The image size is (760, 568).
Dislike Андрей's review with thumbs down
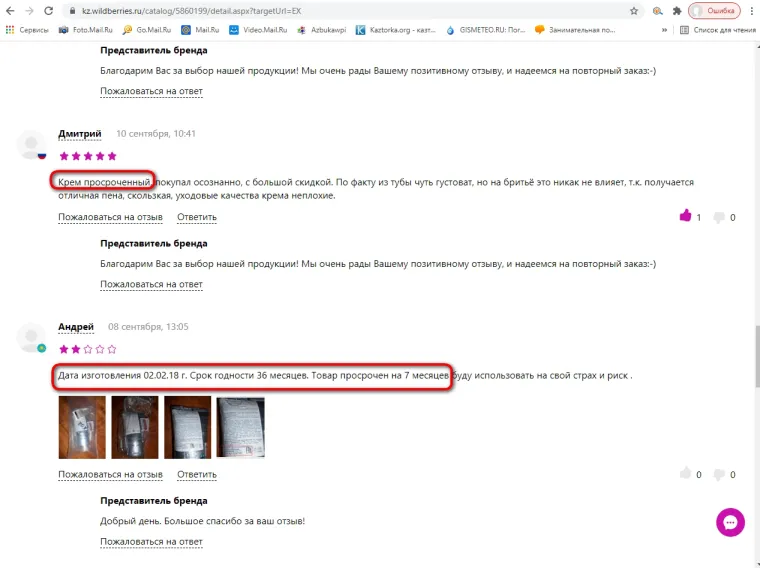719,474
